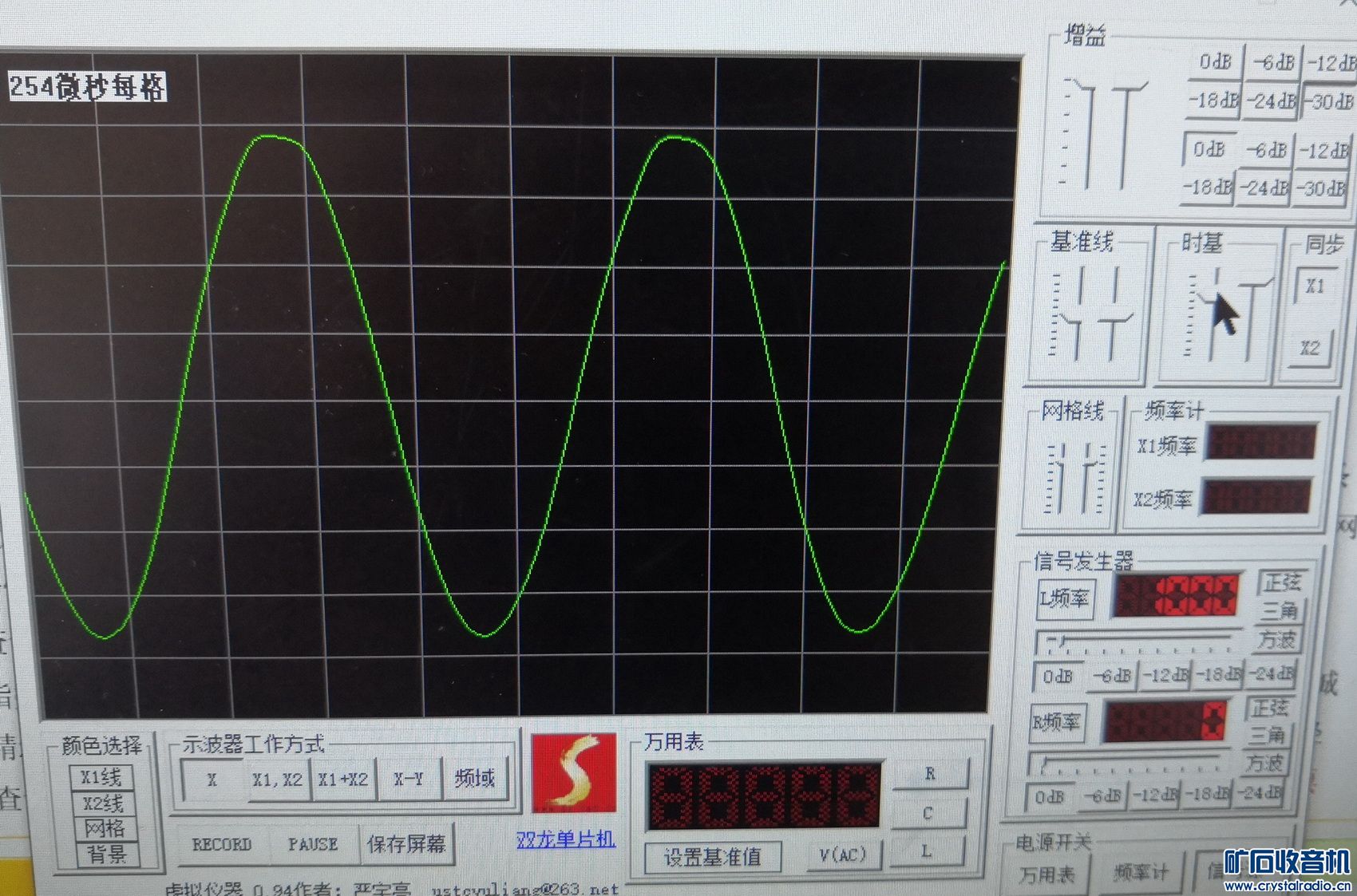
Task: Set R generator output to -12dB
Action: (1156, 795)
